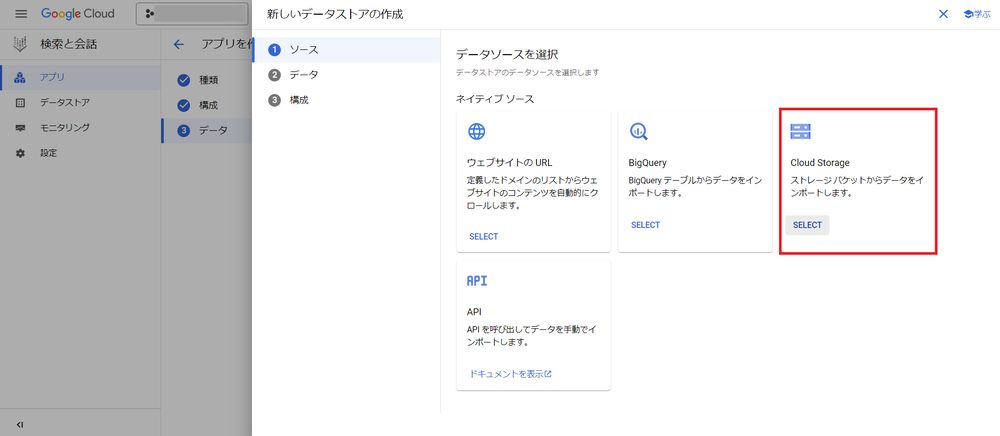Select アプリ in the sidebar

[x=80, y=78]
